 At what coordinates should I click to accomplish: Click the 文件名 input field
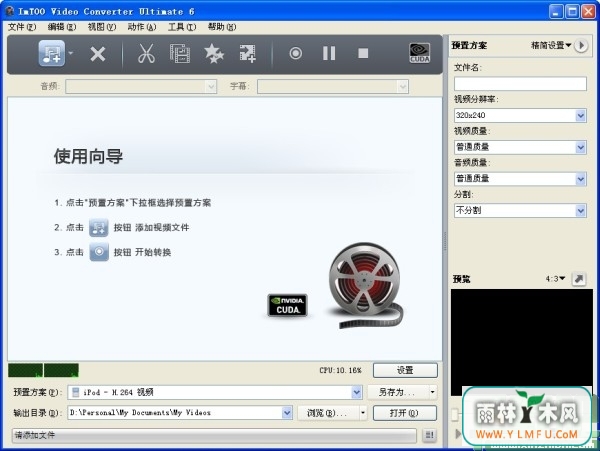[520, 83]
